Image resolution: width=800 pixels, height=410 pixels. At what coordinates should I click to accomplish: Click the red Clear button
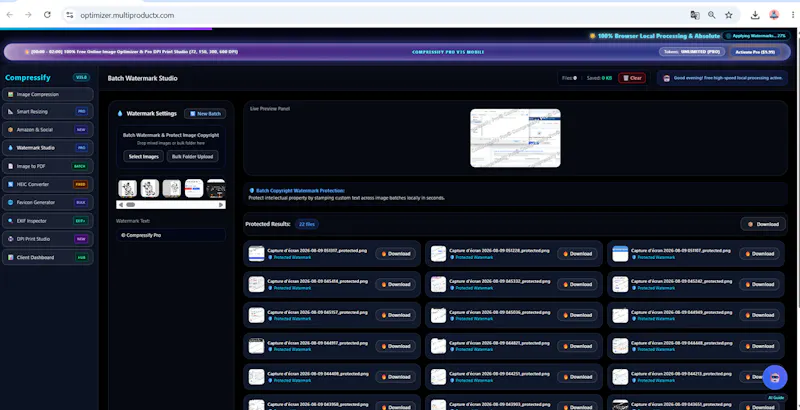coord(632,78)
